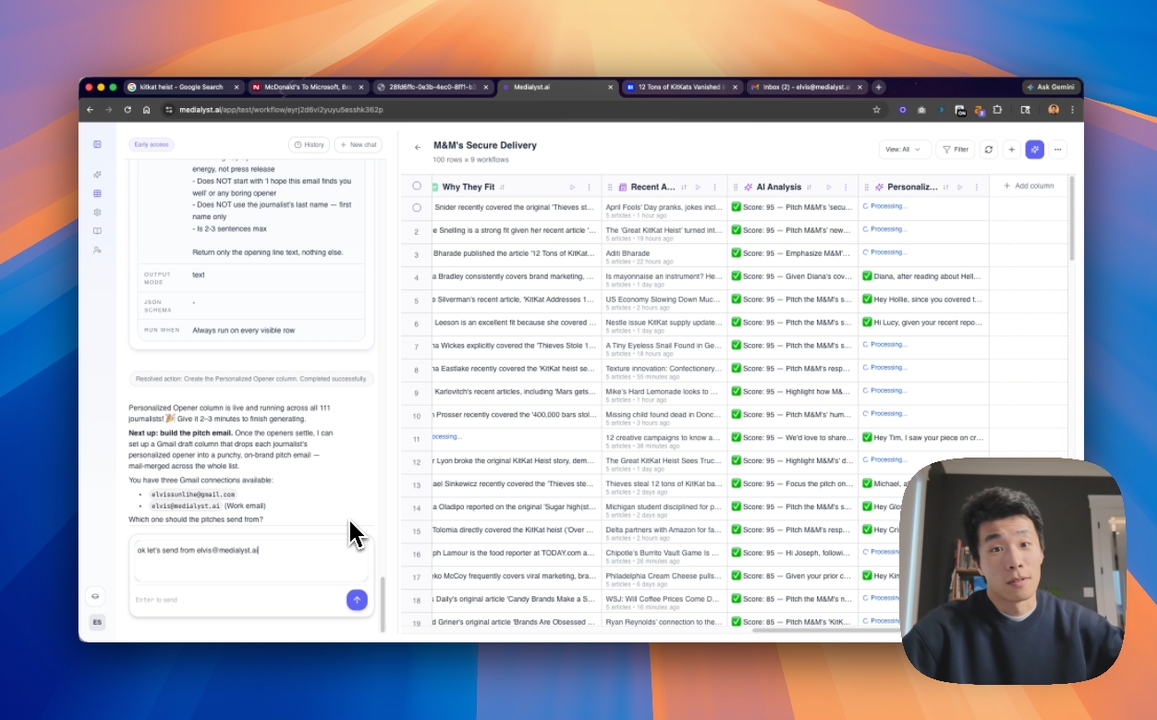Screen dimensions: 1157x720
Task: Open the Filter button
Action: (x=956, y=149)
